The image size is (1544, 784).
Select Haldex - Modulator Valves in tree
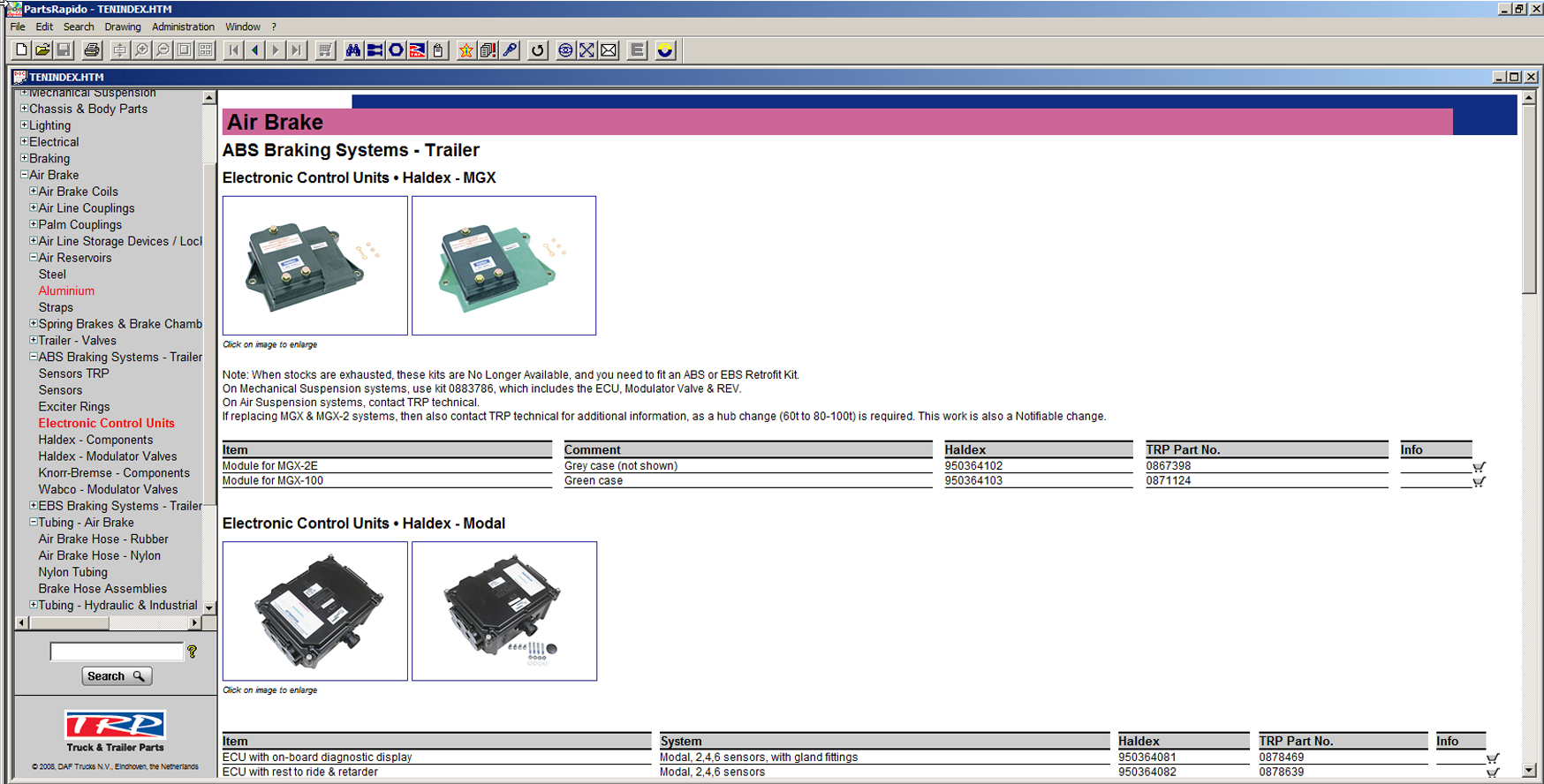point(108,456)
